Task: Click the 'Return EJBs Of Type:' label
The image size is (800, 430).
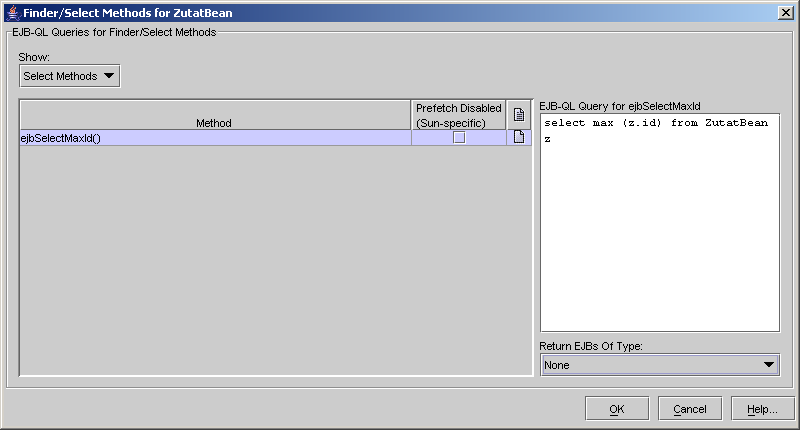Action: [591, 346]
